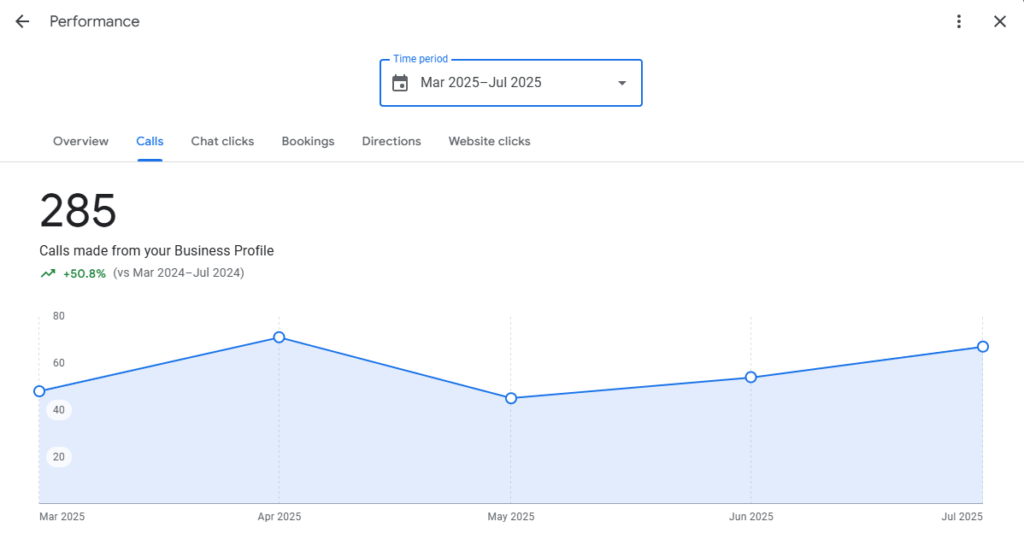The width and height of the screenshot is (1024, 545).
Task: Click the Jun 2025 data point
Action: tap(751, 377)
